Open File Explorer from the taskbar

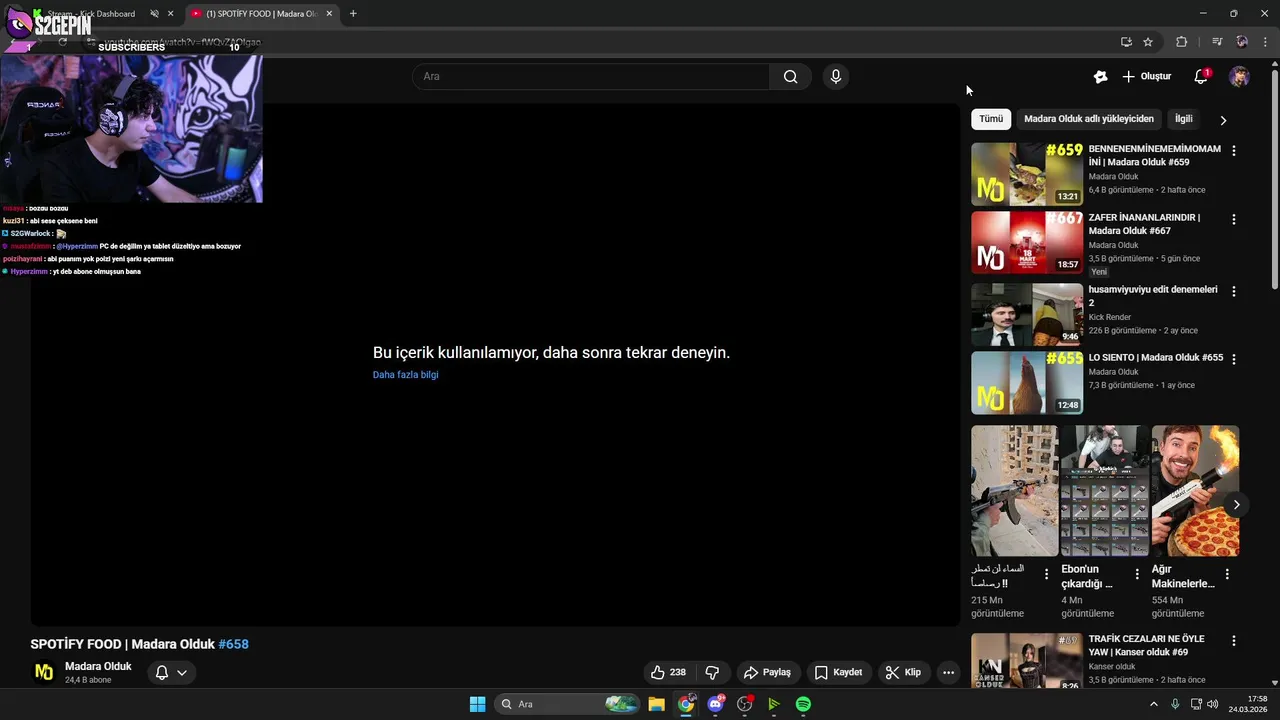656,704
